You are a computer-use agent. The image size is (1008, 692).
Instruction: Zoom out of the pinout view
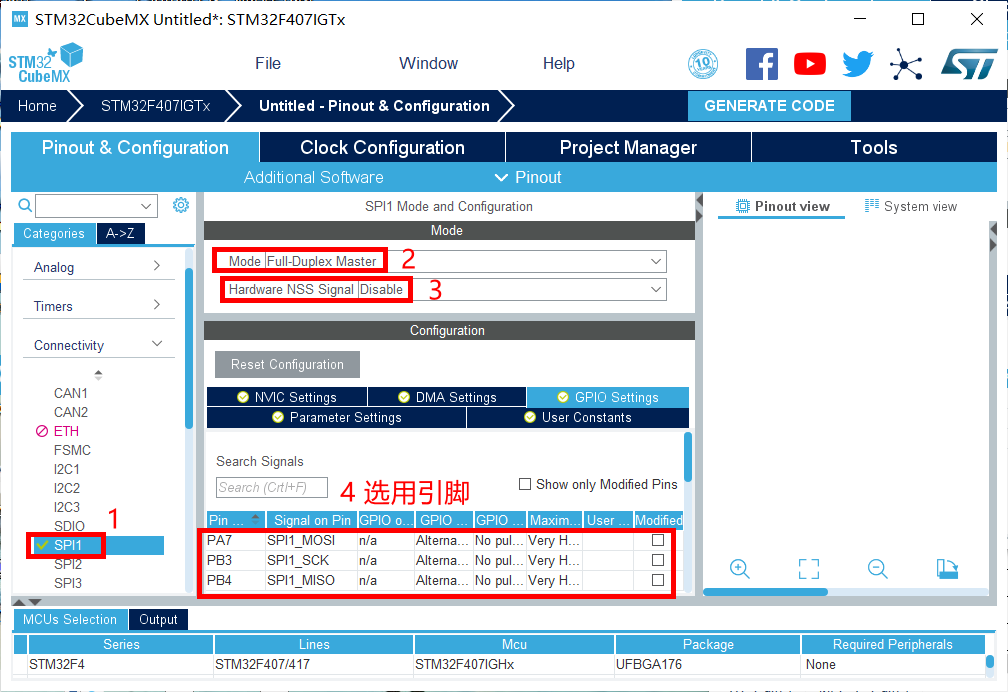click(x=878, y=569)
